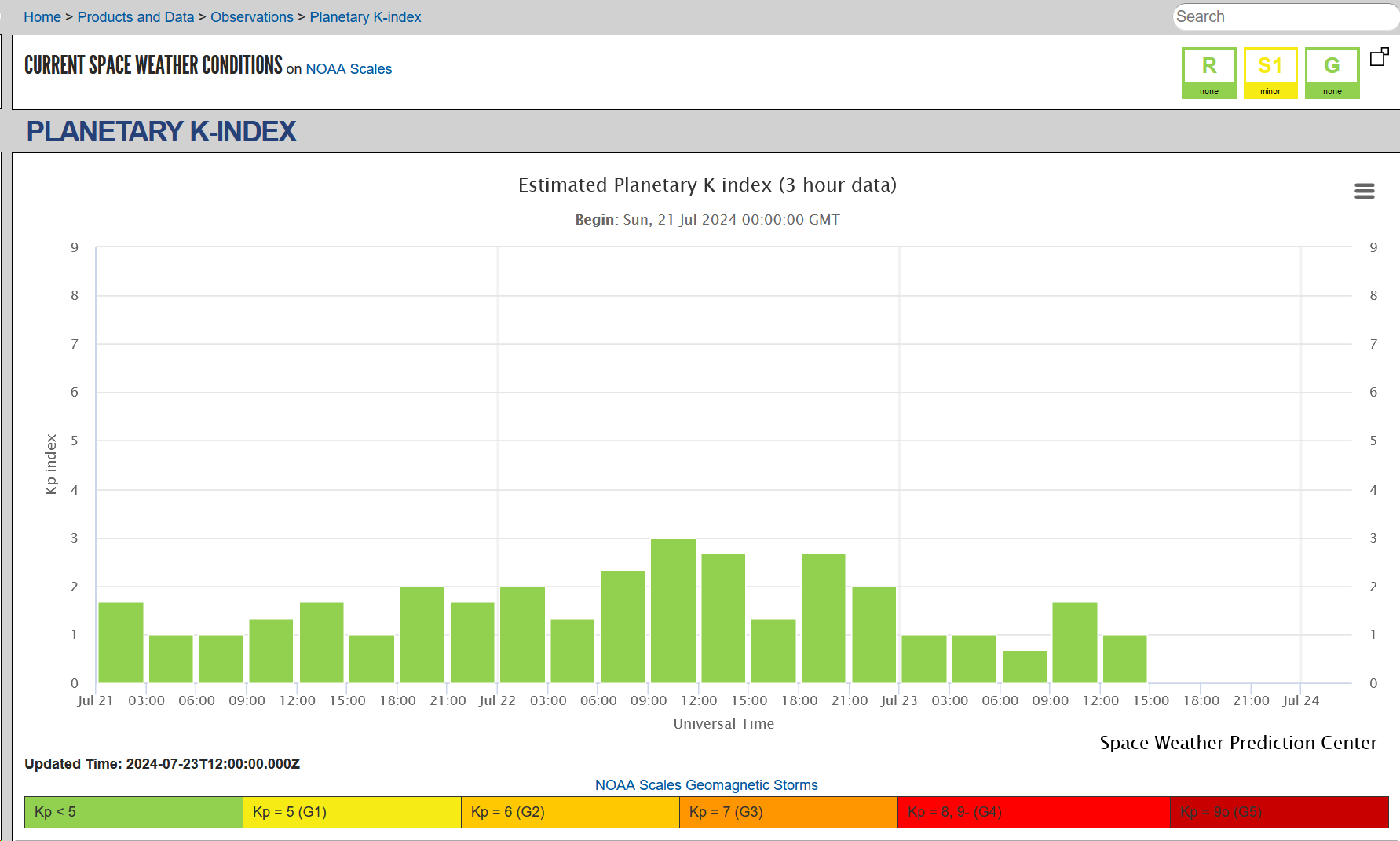
Task: Click the Kp index vertical axis label
Action: tap(51, 464)
